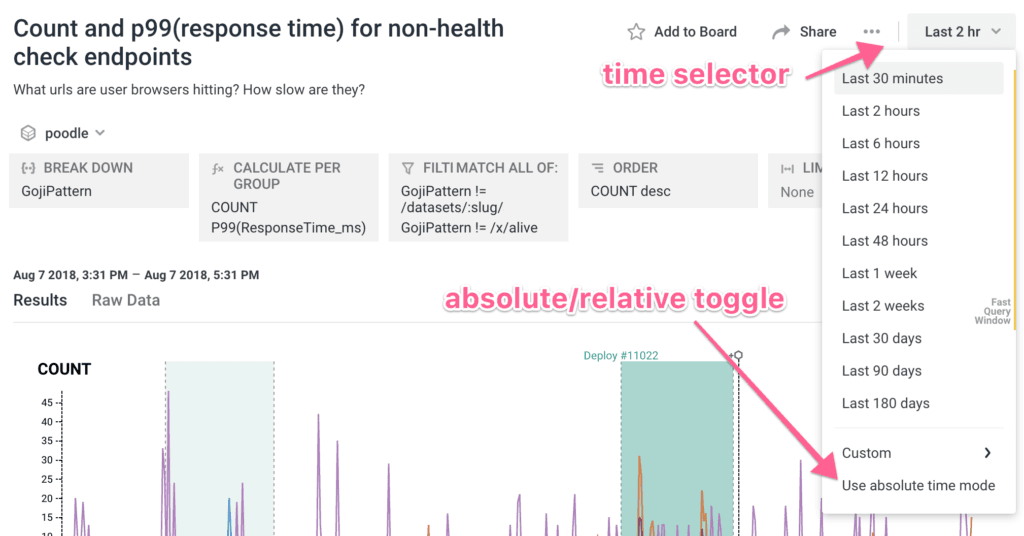This screenshot has width=1024, height=536.
Task: Switch to the Raw Data tab
Action: (125, 300)
